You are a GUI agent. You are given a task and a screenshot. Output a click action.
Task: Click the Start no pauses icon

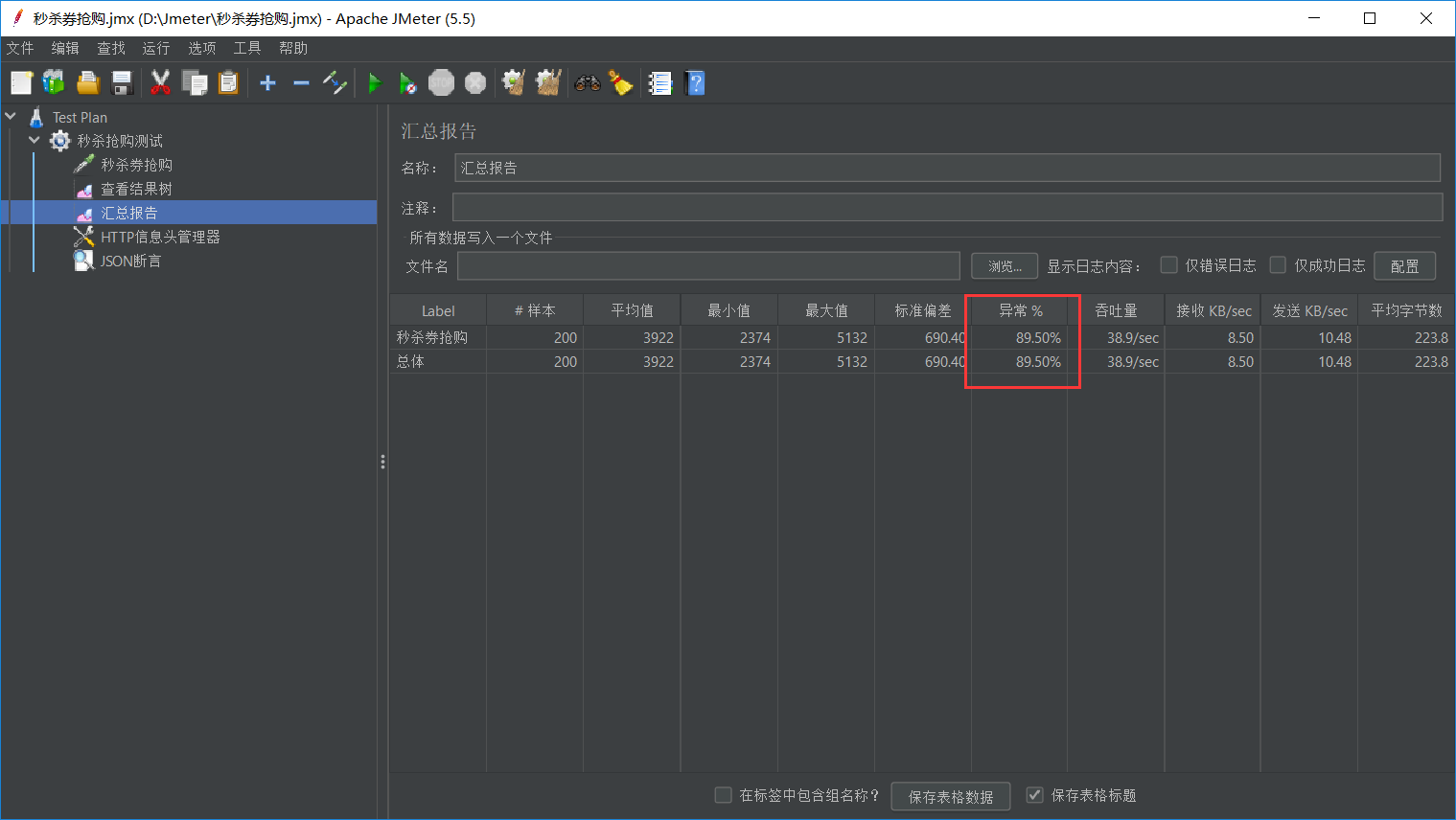tap(407, 84)
